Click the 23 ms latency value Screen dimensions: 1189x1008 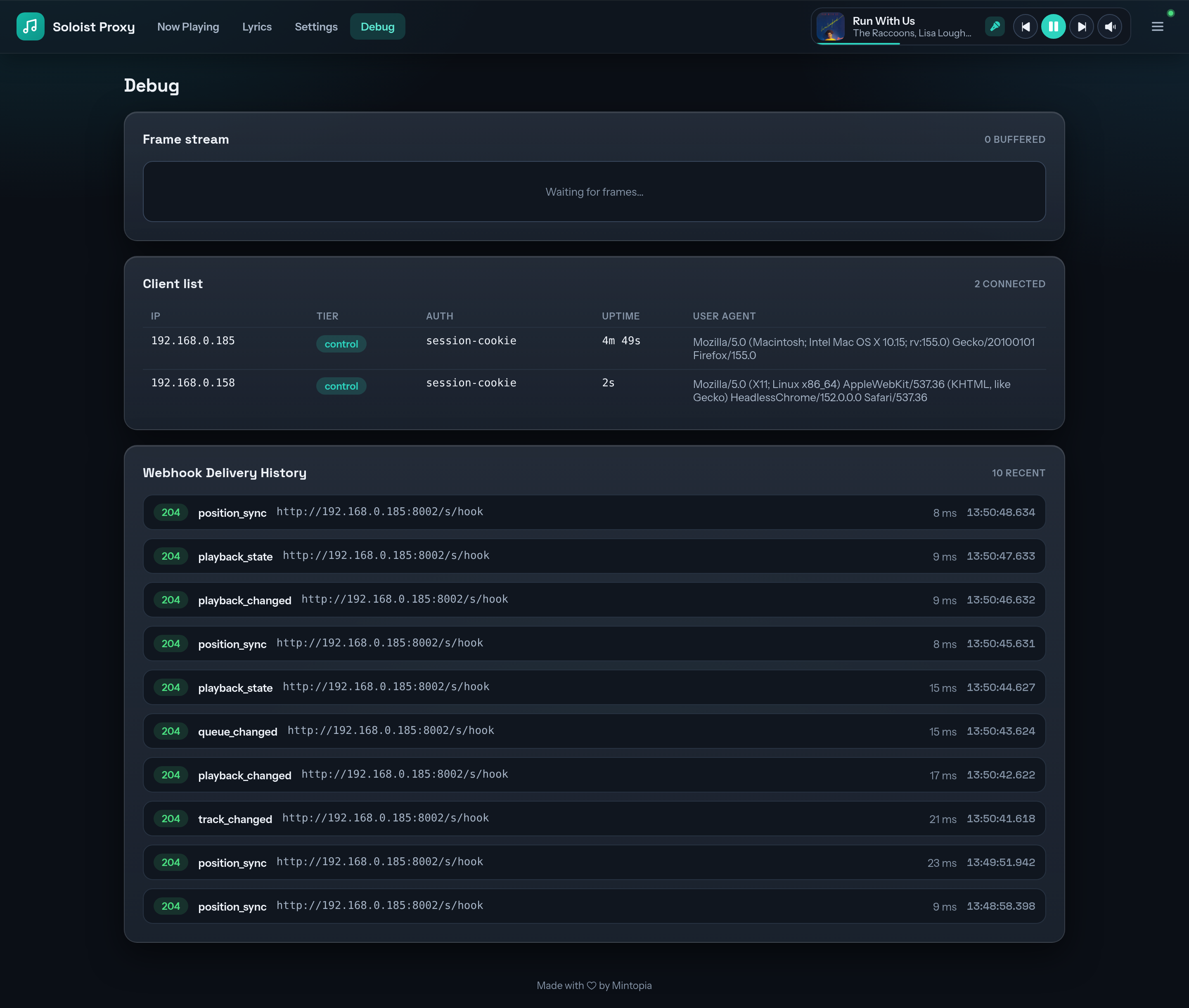(941, 863)
